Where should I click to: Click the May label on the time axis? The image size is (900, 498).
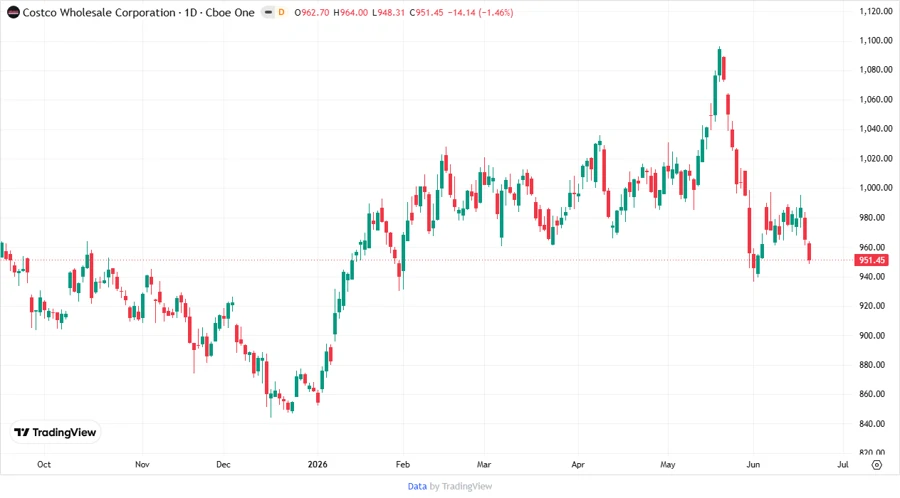[668, 464]
